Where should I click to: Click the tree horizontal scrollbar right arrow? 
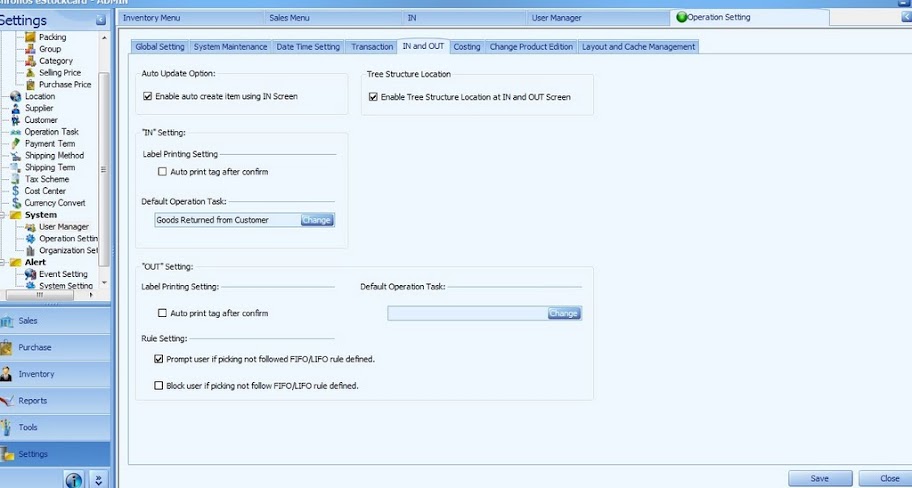point(91,295)
